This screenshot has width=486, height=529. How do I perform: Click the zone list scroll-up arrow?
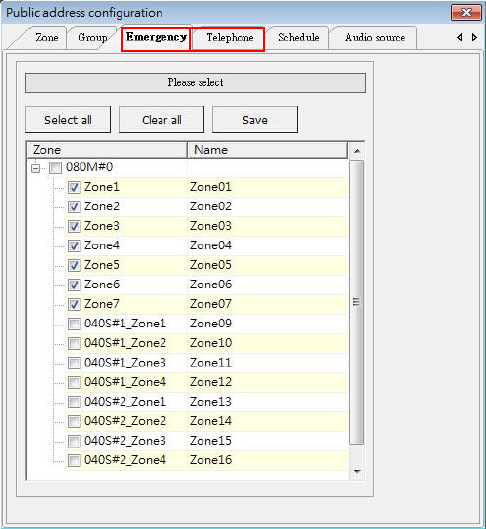pyautogui.click(x=357, y=151)
